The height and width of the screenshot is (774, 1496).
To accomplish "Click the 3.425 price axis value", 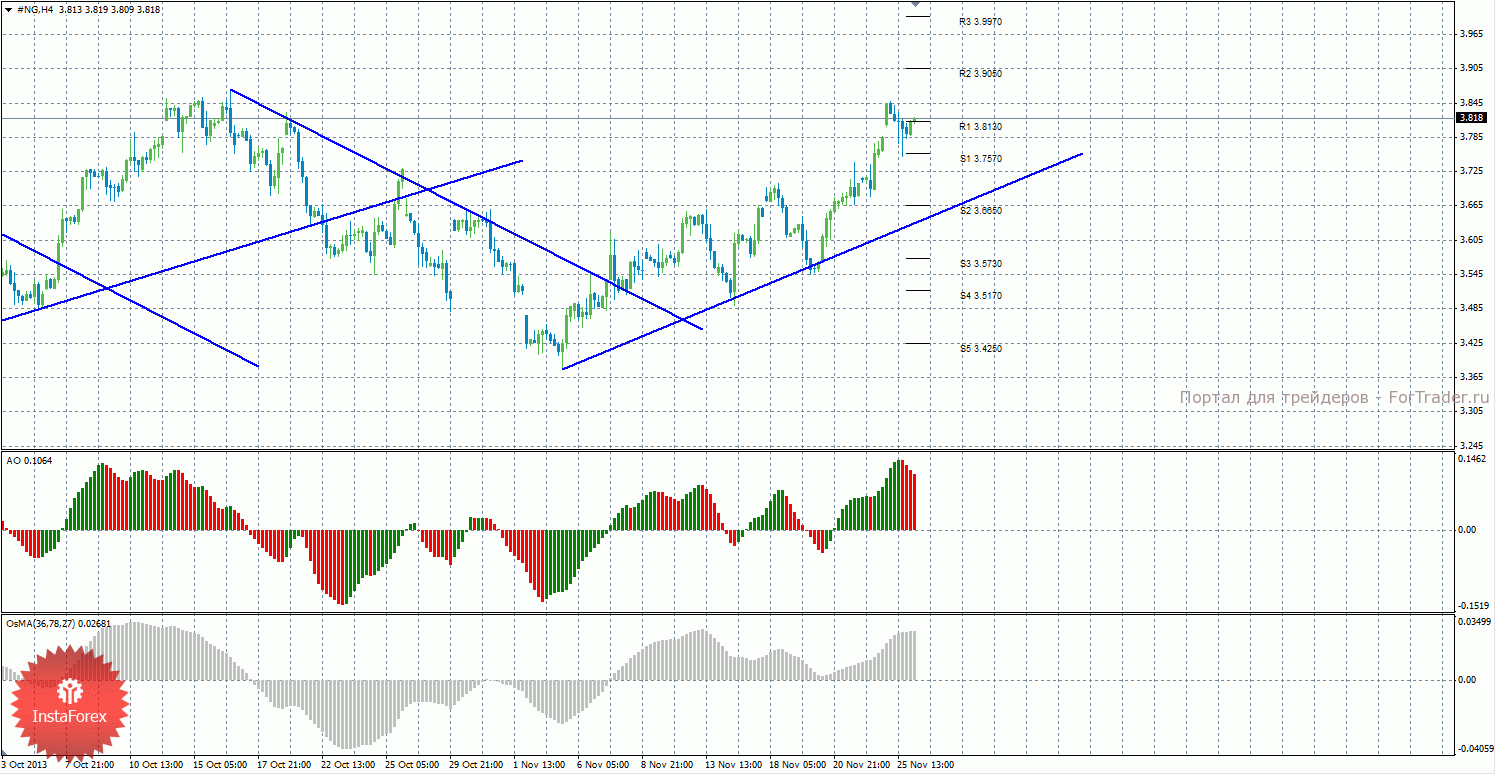I will (1471, 343).
